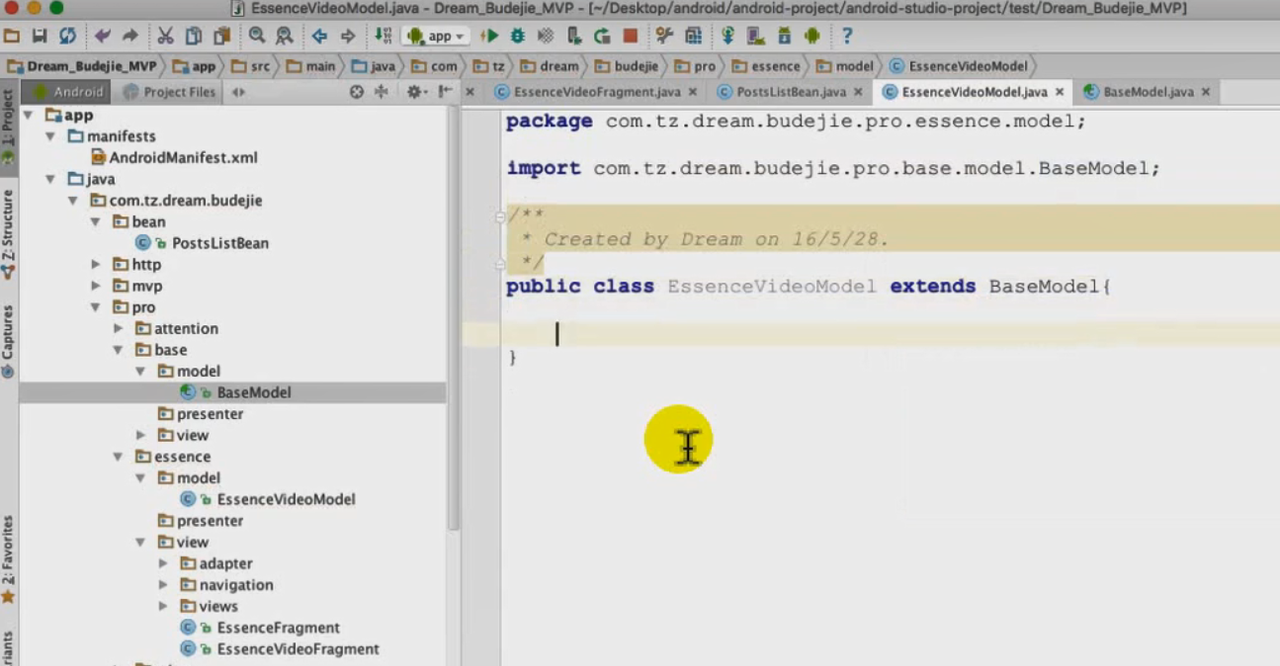Viewport: 1280px width, 666px height.
Task: Open the Find magnifier icon in toolbar
Action: (257, 36)
